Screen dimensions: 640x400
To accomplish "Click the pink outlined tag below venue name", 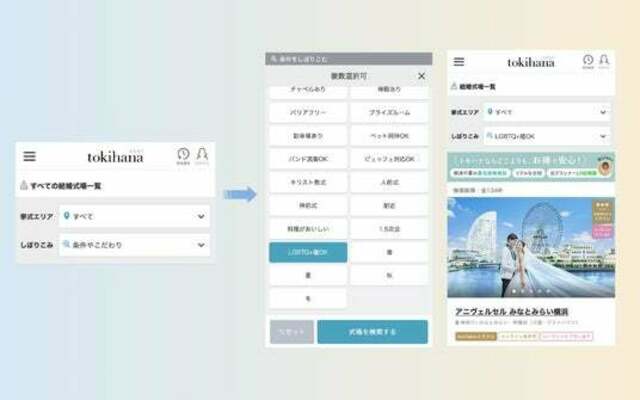I will [566, 336].
